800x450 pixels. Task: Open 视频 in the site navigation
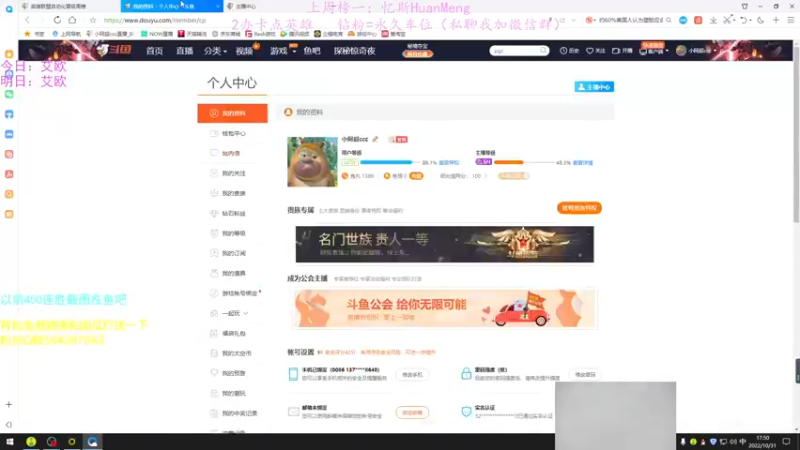click(x=245, y=51)
